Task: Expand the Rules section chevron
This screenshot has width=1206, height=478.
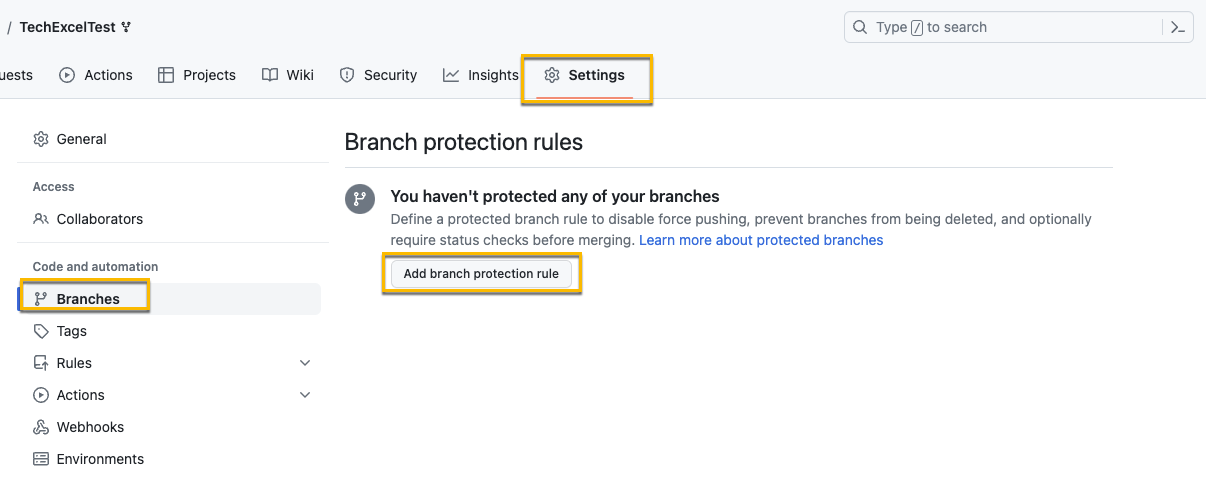Action: (305, 363)
